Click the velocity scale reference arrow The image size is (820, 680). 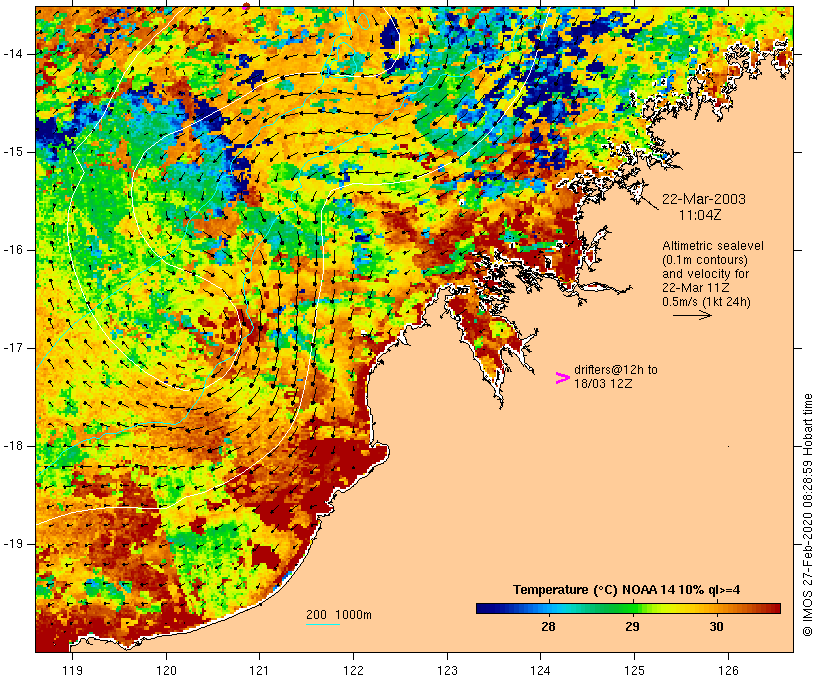(x=692, y=315)
